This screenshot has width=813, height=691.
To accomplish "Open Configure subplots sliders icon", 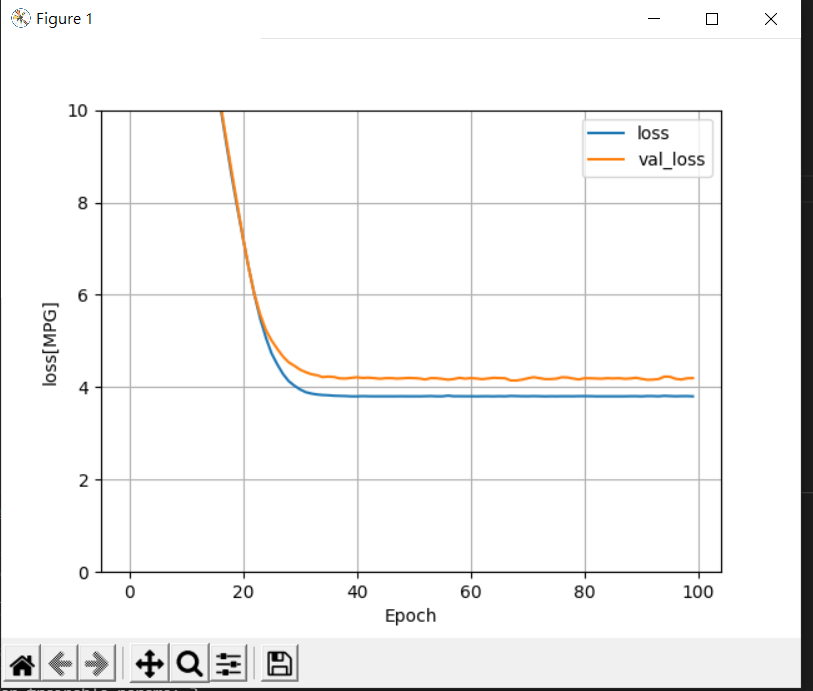I will point(229,664).
